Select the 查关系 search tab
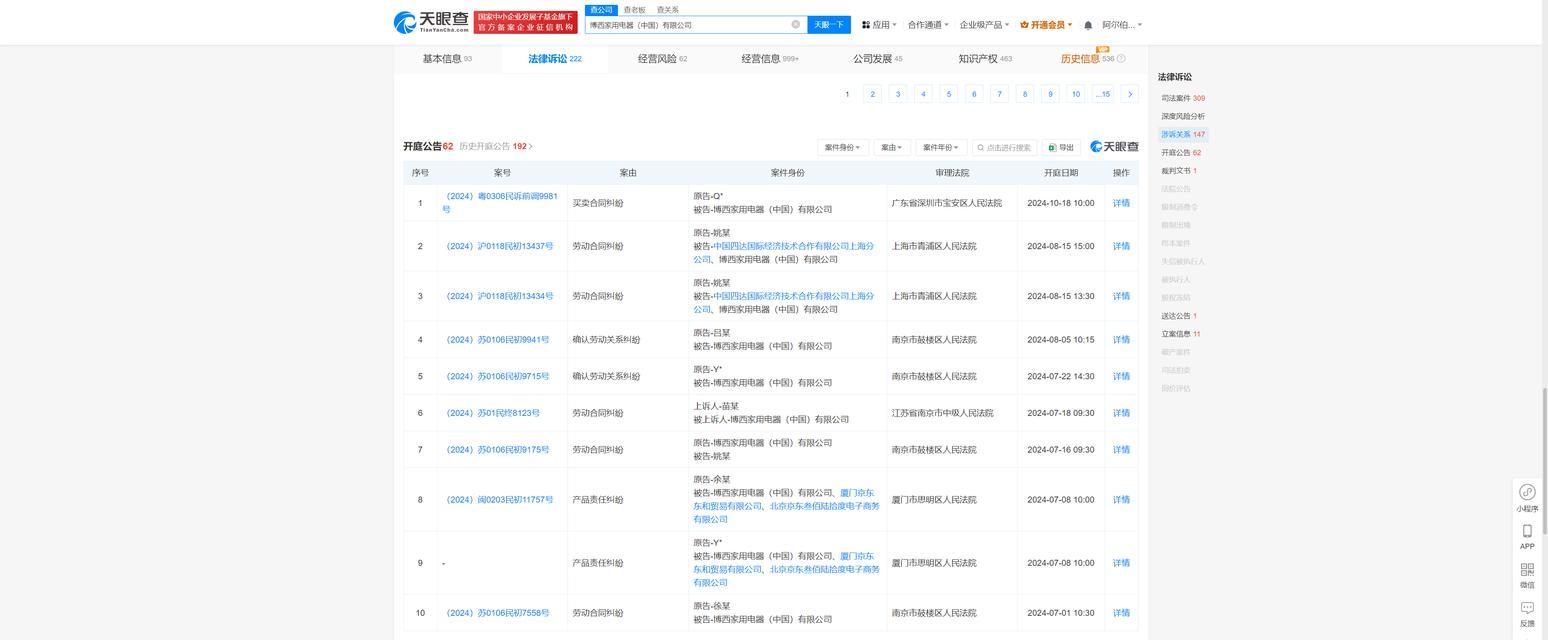 [x=667, y=10]
